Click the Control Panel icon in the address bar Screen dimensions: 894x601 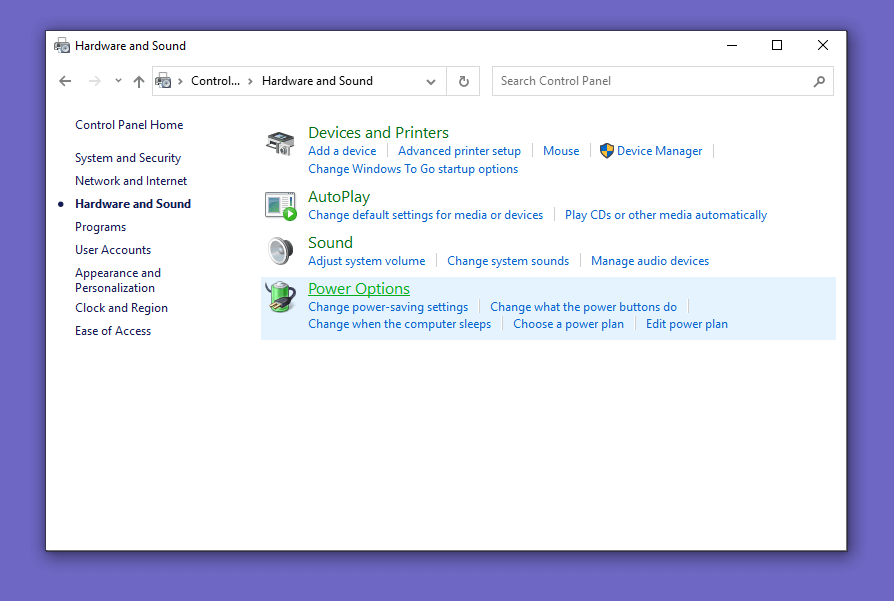pos(163,81)
